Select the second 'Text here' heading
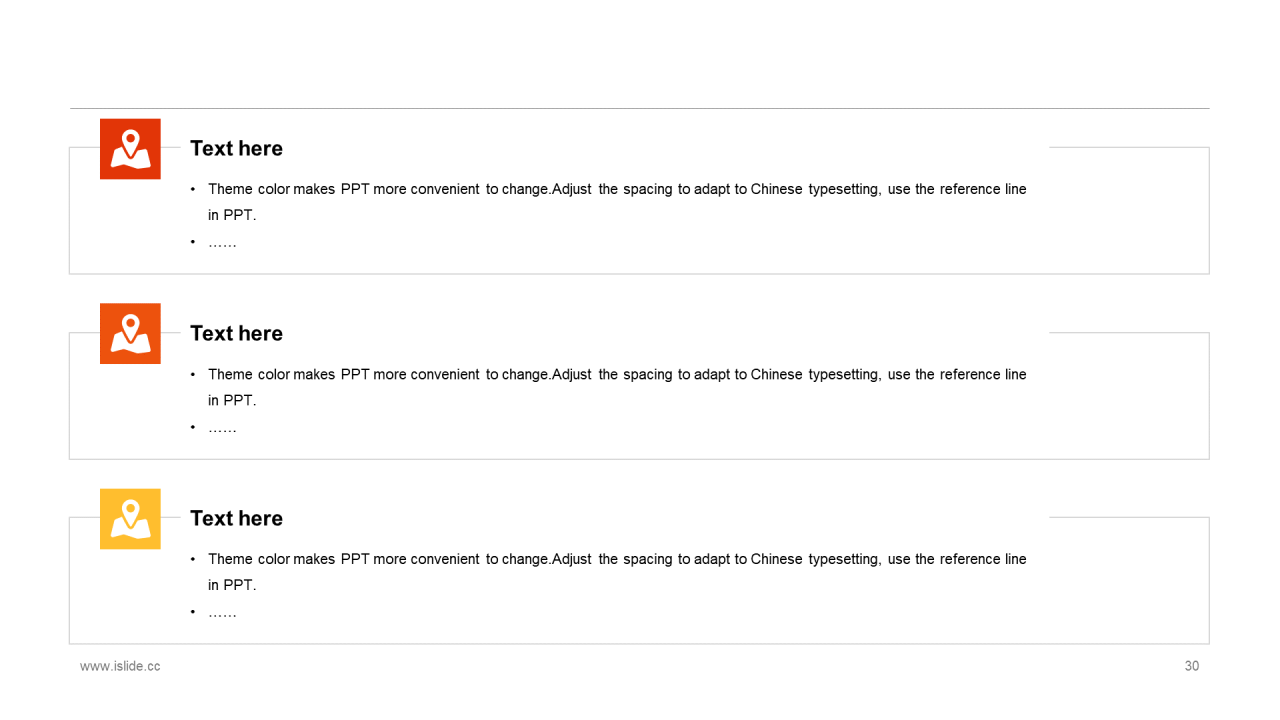Image resolution: width=1280 pixels, height=720 pixels. (236, 333)
